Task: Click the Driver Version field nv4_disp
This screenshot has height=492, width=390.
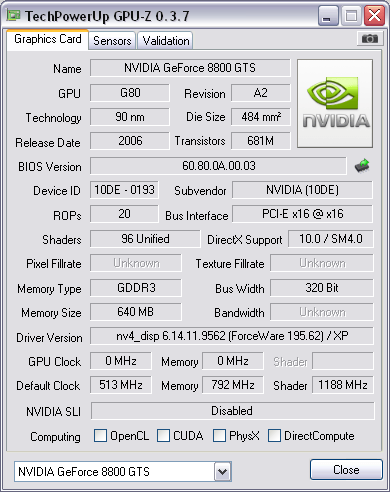Action: (x=232, y=336)
